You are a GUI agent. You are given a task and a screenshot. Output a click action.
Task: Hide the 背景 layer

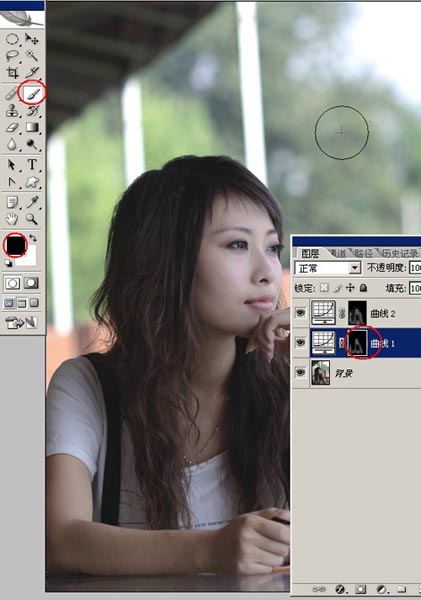(x=300, y=372)
